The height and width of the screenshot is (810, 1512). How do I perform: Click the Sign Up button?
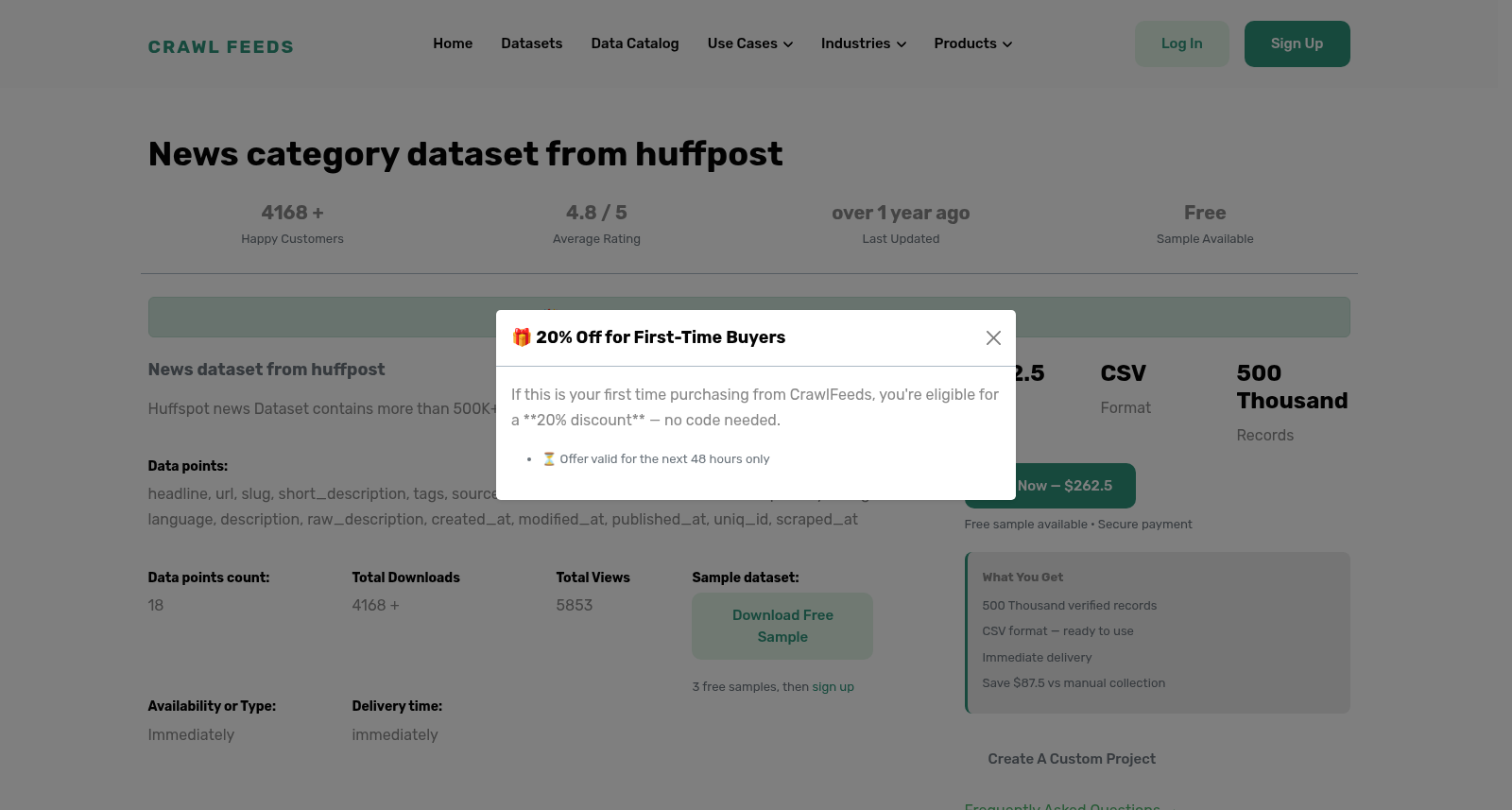click(1297, 43)
